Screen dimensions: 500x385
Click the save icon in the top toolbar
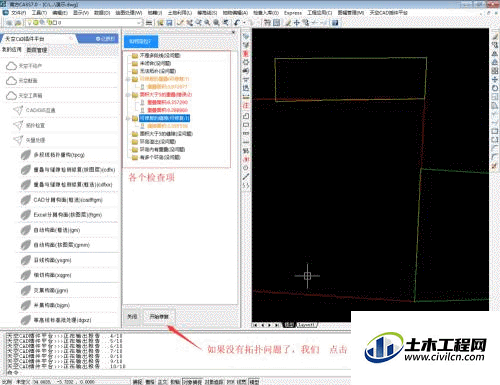[x=169, y=23]
